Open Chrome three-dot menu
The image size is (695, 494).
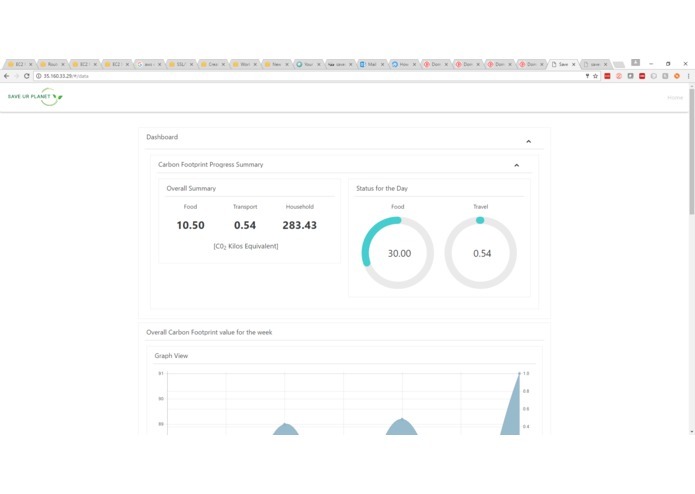688,76
